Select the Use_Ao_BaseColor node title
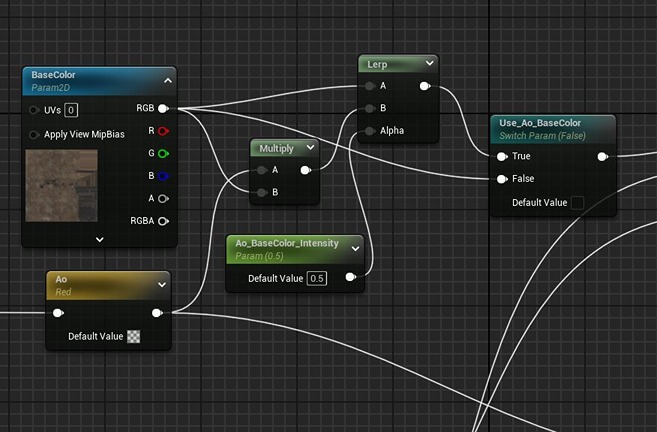Screen dimensions: 657x432 tap(540, 123)
